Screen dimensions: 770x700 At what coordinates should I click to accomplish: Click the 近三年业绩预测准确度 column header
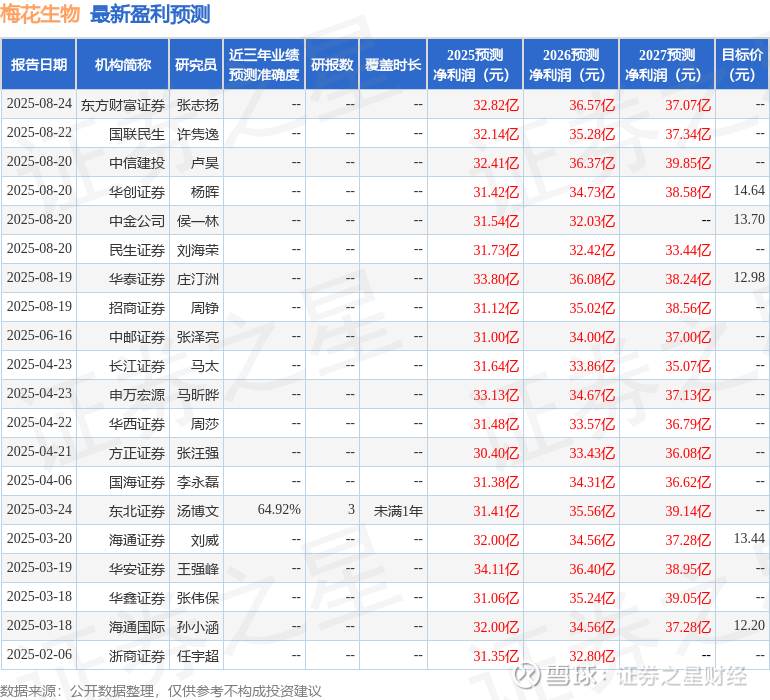point(264,64)
